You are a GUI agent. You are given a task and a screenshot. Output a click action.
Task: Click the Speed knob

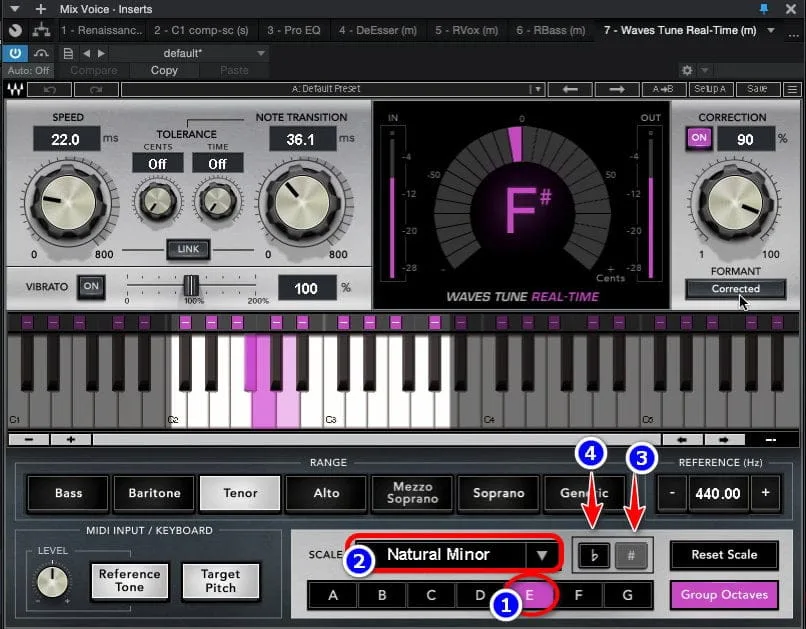tap(68, 202)
